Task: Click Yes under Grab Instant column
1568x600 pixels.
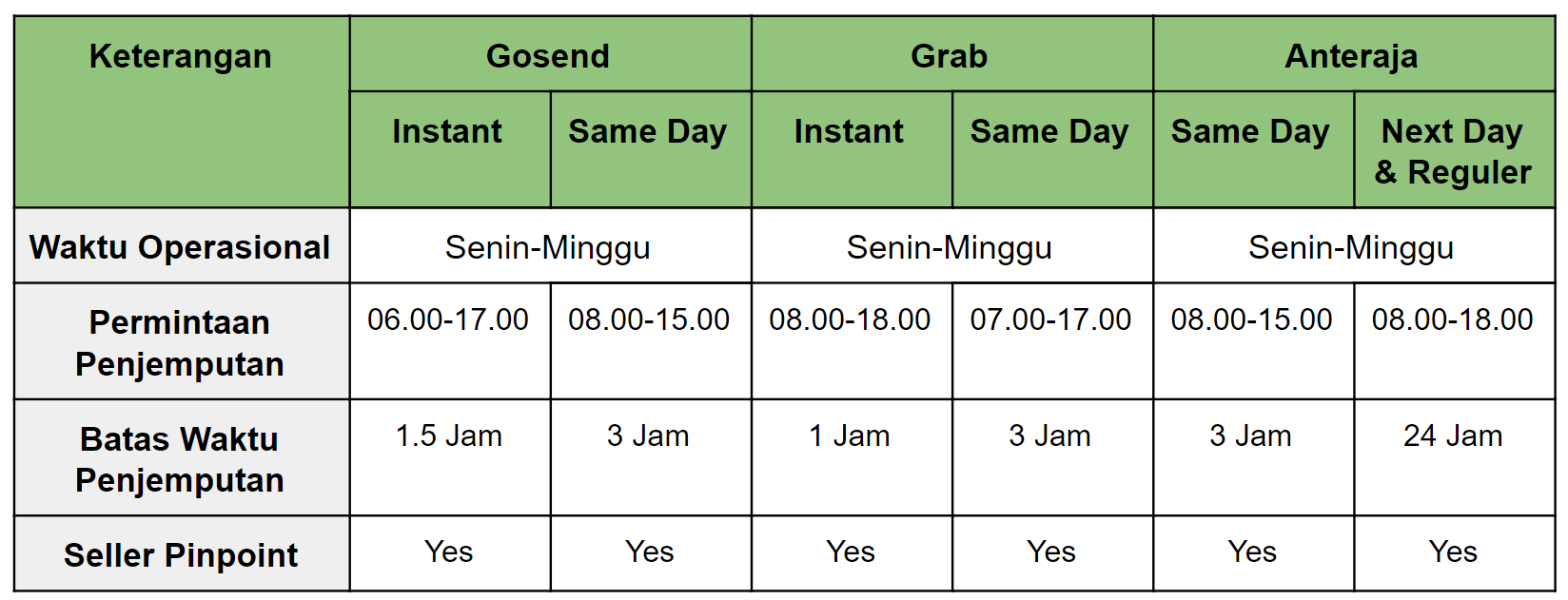Action: pyautogui.click(x=851, y=553)
